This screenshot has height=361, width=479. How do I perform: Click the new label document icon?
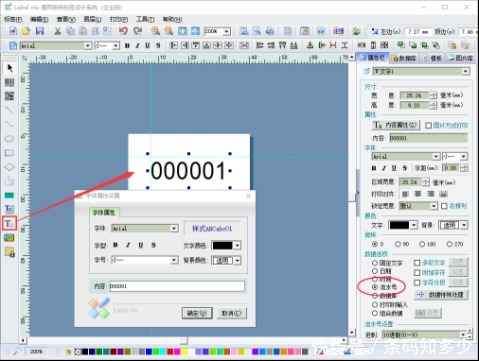(13, 31)
